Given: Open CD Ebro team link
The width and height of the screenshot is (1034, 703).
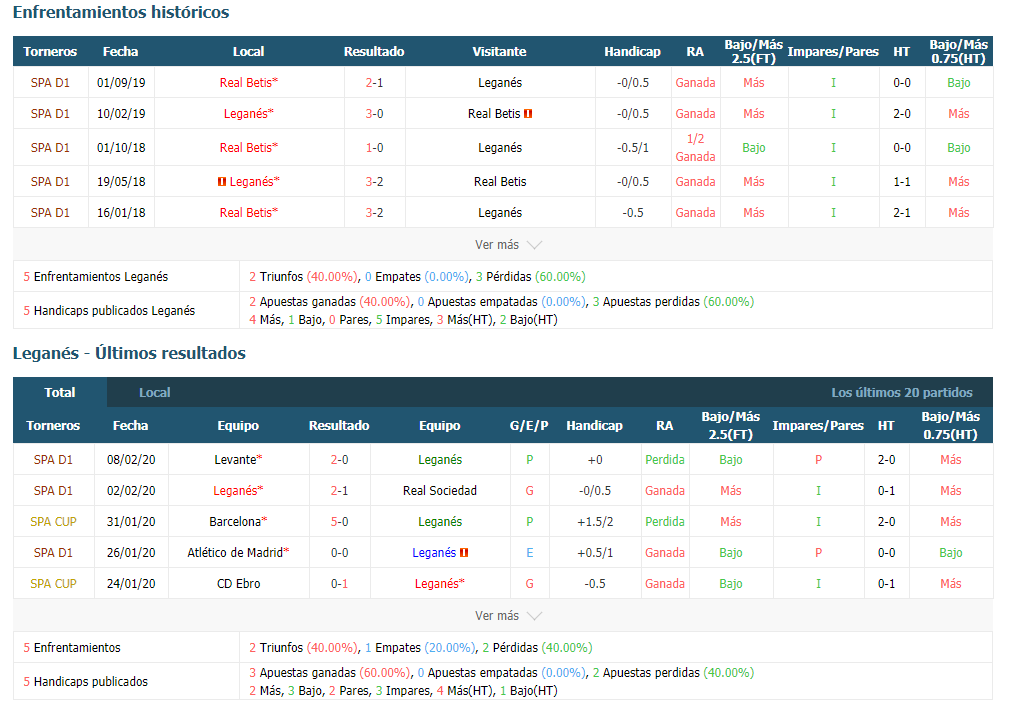Looking at the screenshot, I should coord(238,584).
